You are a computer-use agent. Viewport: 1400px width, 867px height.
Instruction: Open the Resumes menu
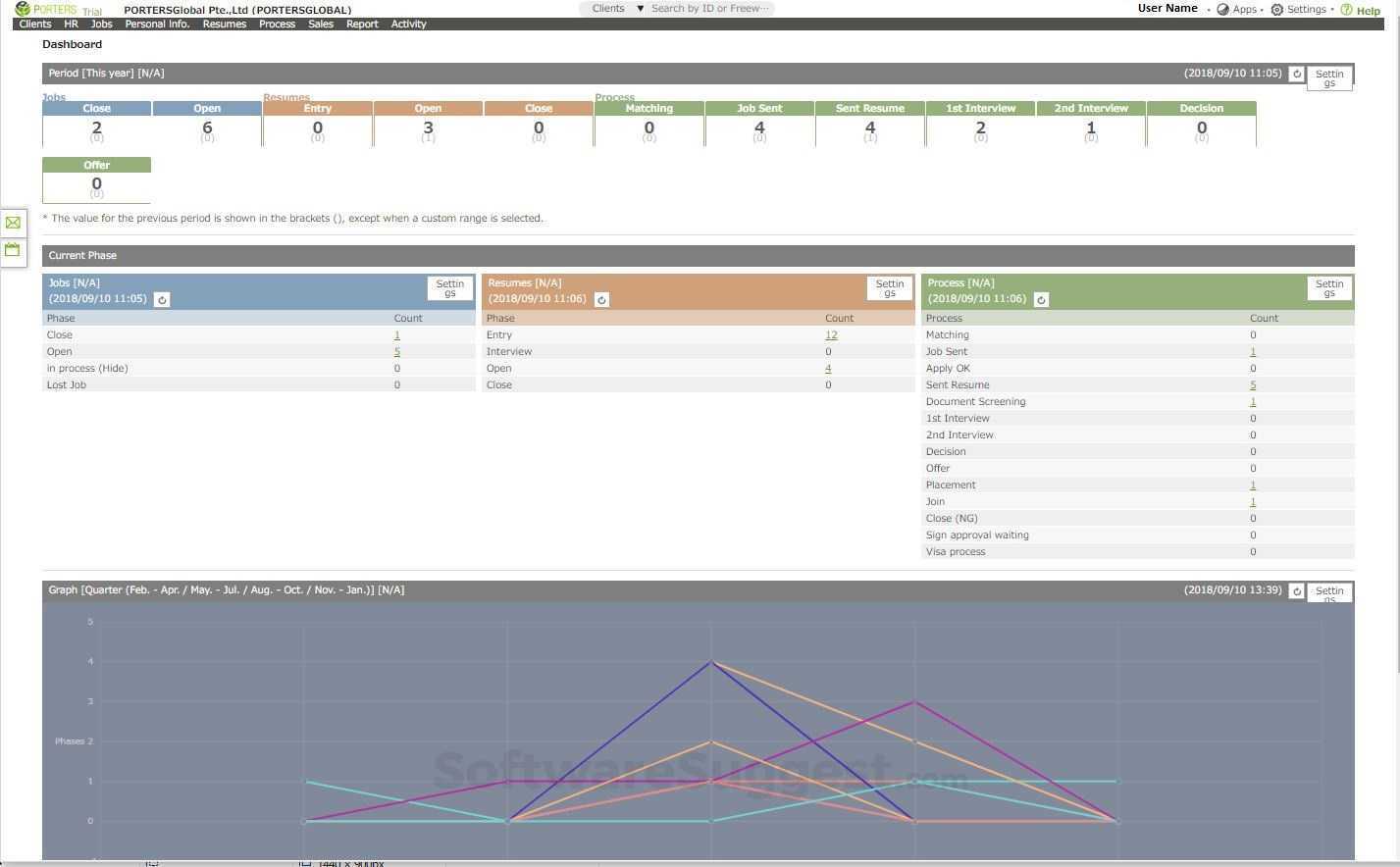click(224, 24)
